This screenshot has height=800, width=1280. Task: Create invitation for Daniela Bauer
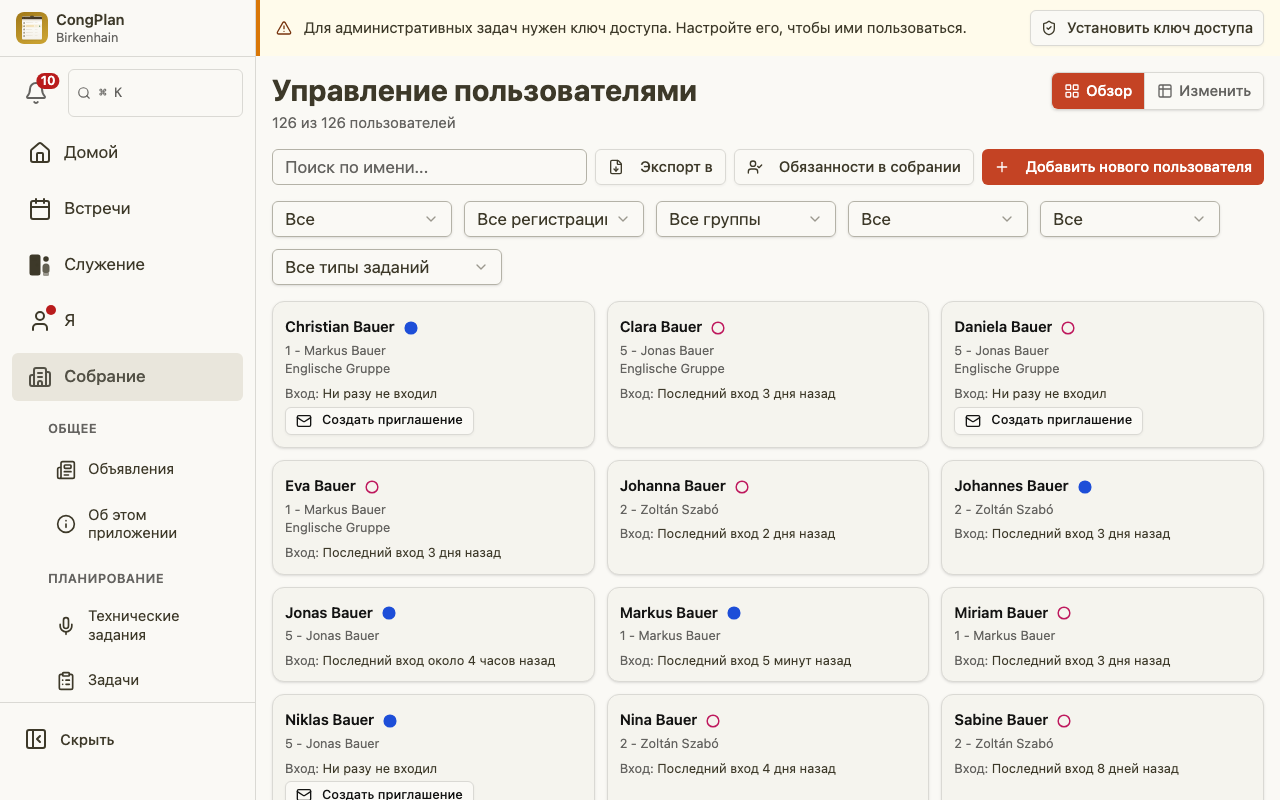[x=1048, y=420]
